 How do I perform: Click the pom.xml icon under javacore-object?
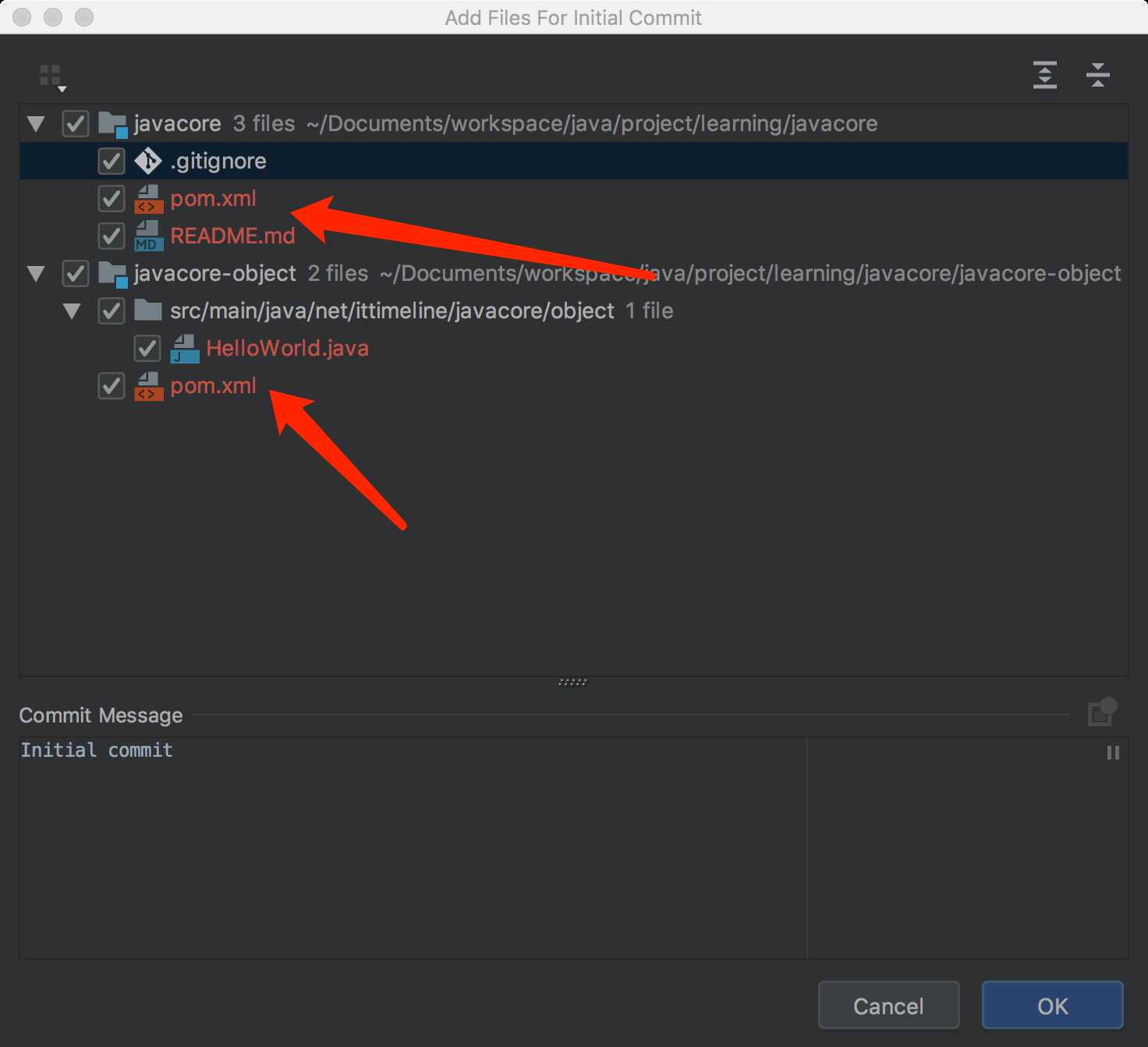(x=148, y=385)
